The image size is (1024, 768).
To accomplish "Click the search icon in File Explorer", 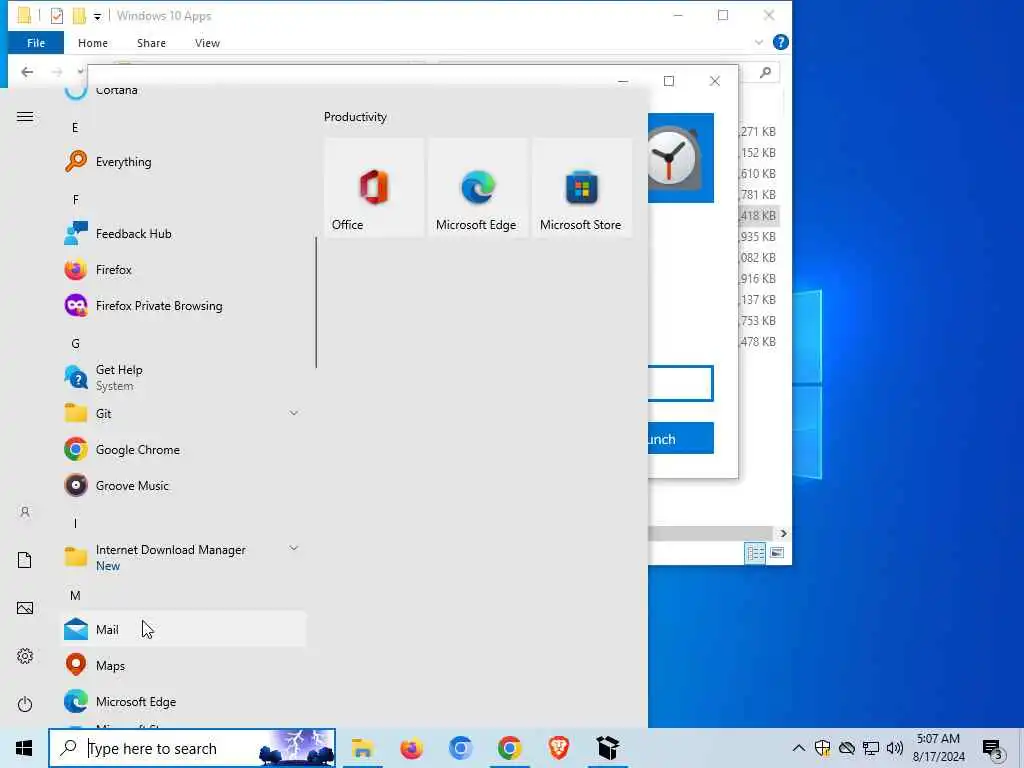I will (x=765, y=72).
